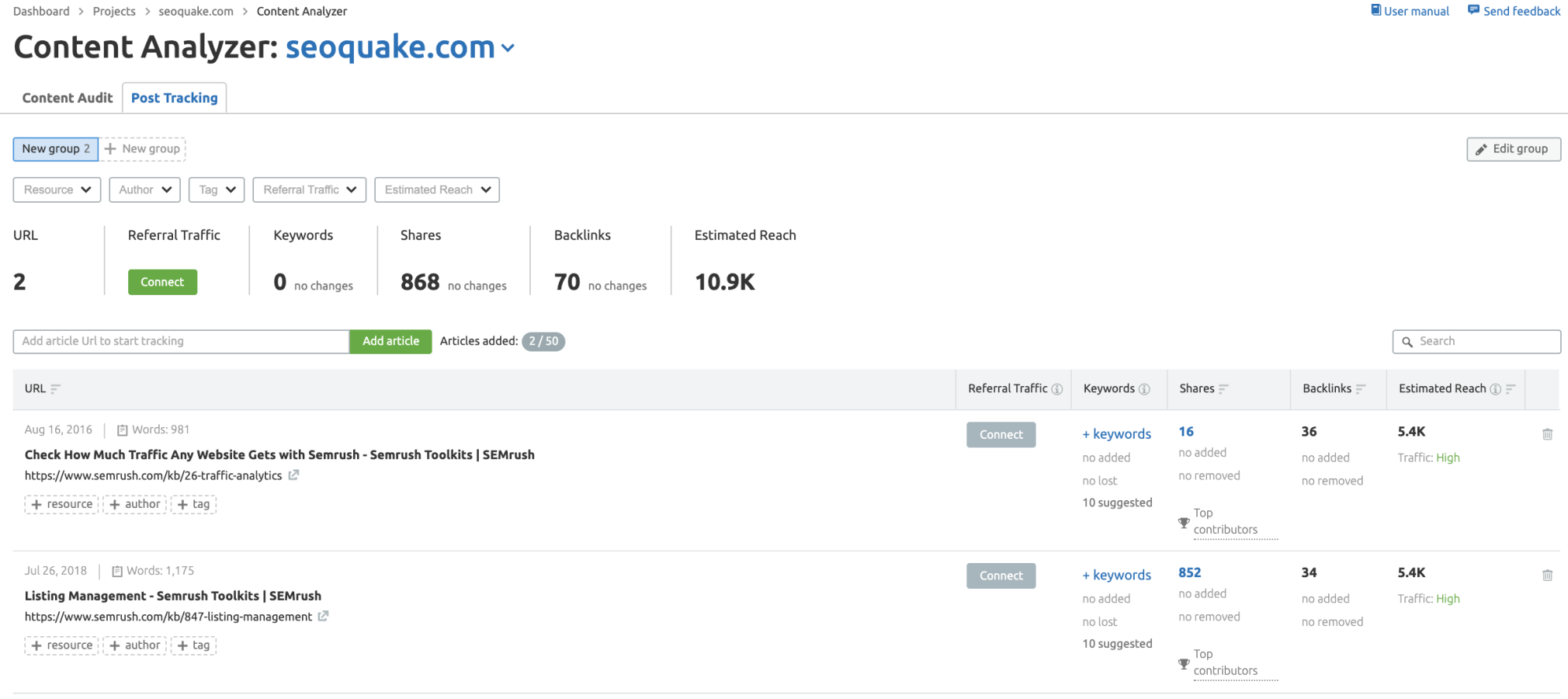
Task: Sort table by Backlinks column
Action: [x=1360, y=389]
